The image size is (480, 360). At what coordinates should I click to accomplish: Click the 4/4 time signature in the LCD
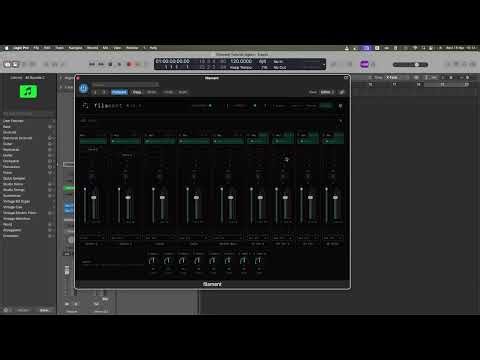click(263, 61)
